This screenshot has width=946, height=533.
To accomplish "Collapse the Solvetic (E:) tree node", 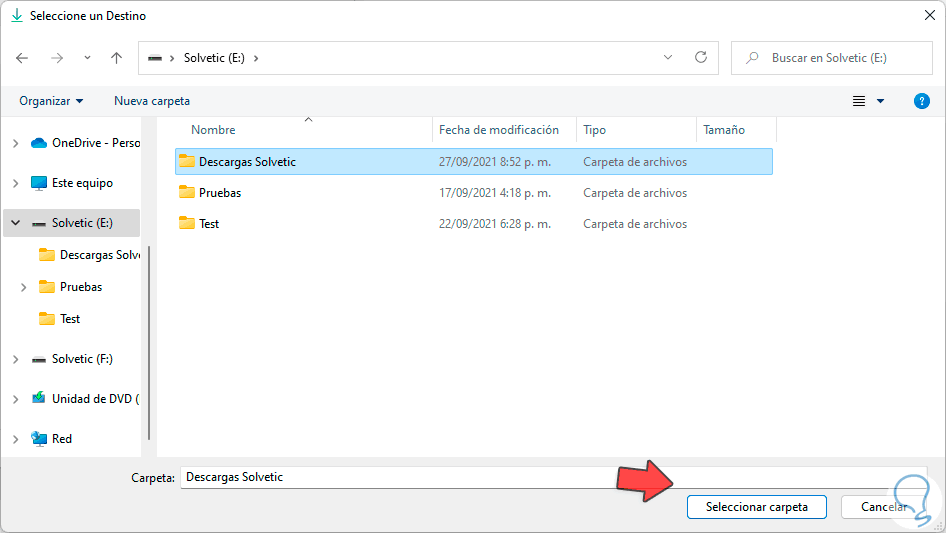I will (x=15, y=223).
